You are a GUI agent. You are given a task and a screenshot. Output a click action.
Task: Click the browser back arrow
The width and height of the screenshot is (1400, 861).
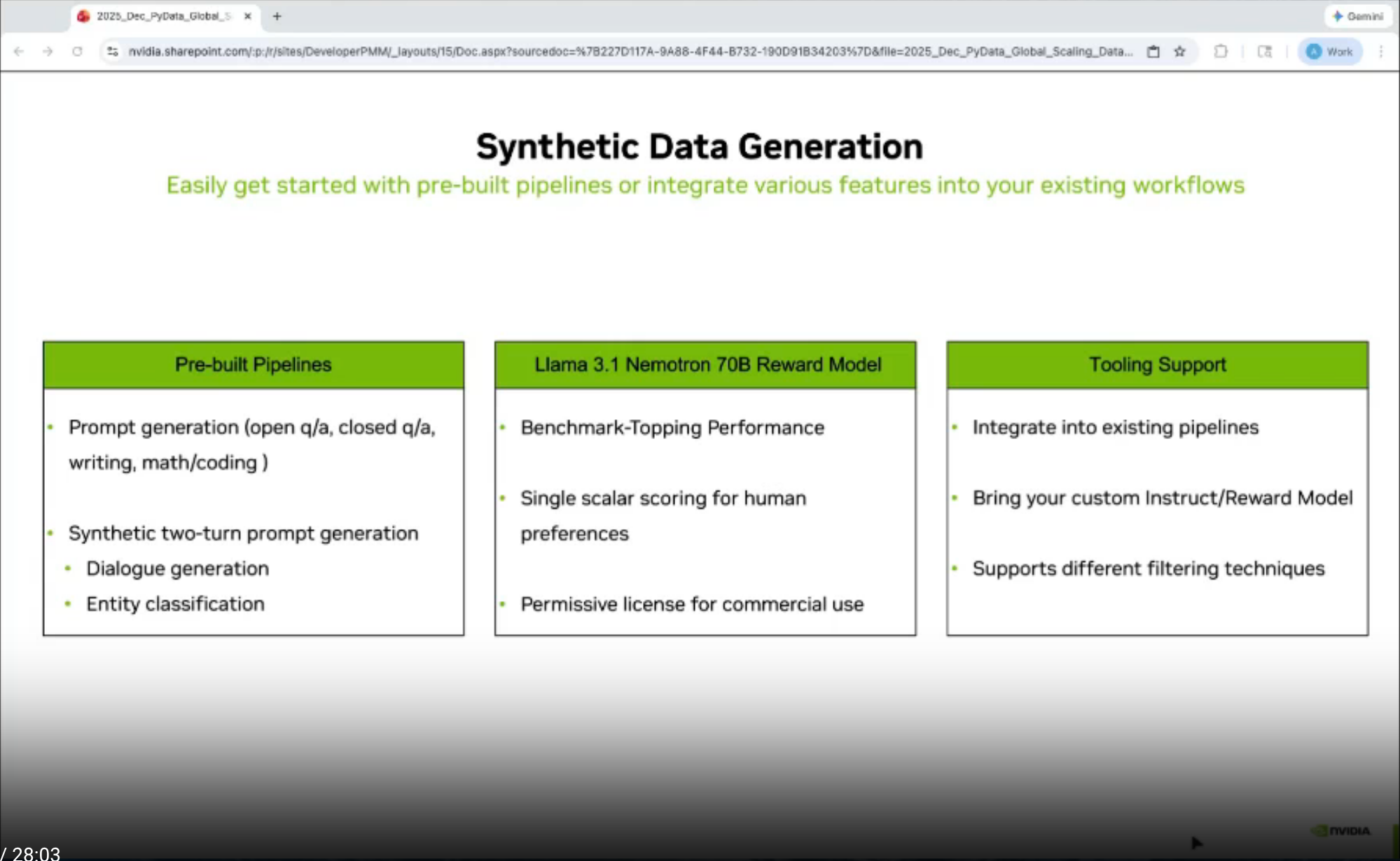19,51
